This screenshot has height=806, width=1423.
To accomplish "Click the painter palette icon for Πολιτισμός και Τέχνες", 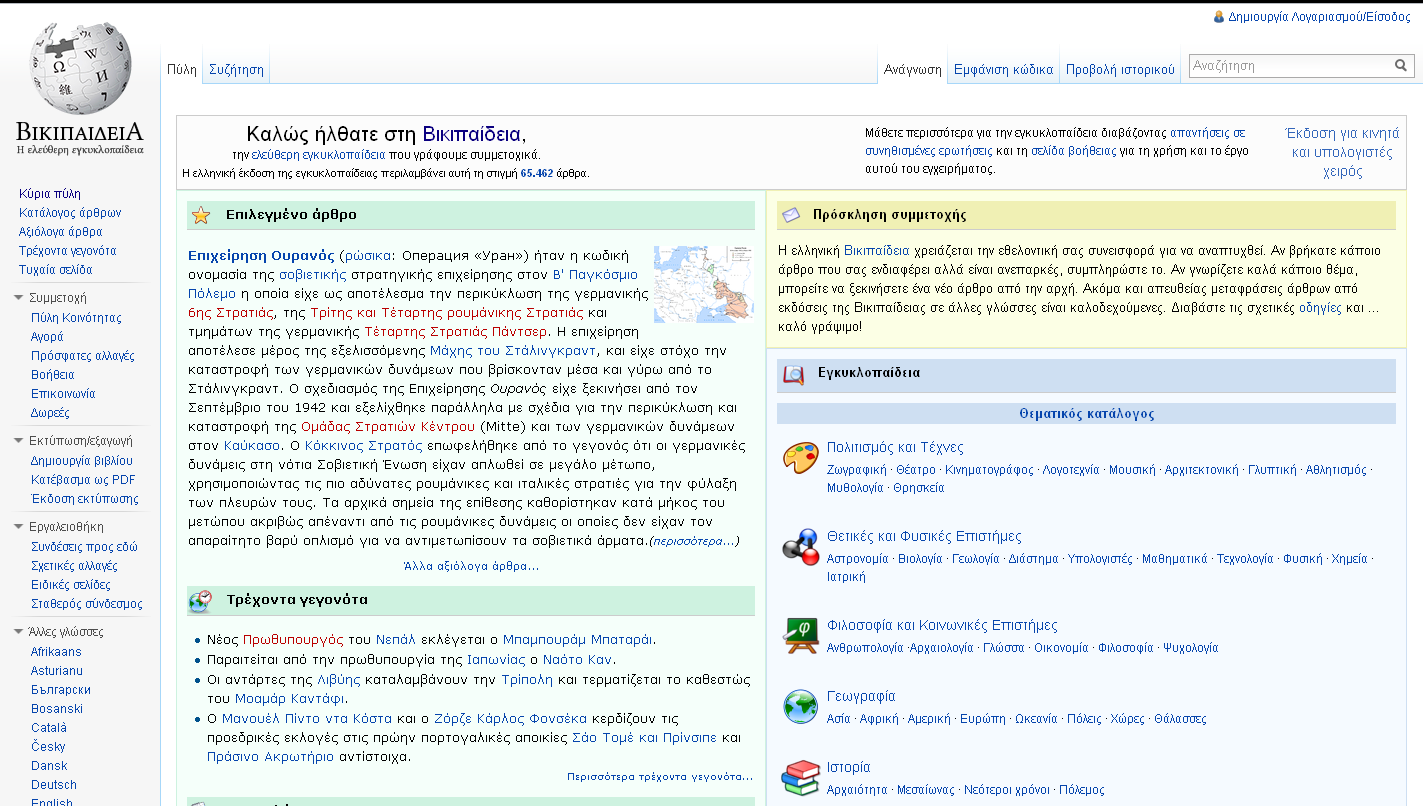I will [x=800, y=460].
